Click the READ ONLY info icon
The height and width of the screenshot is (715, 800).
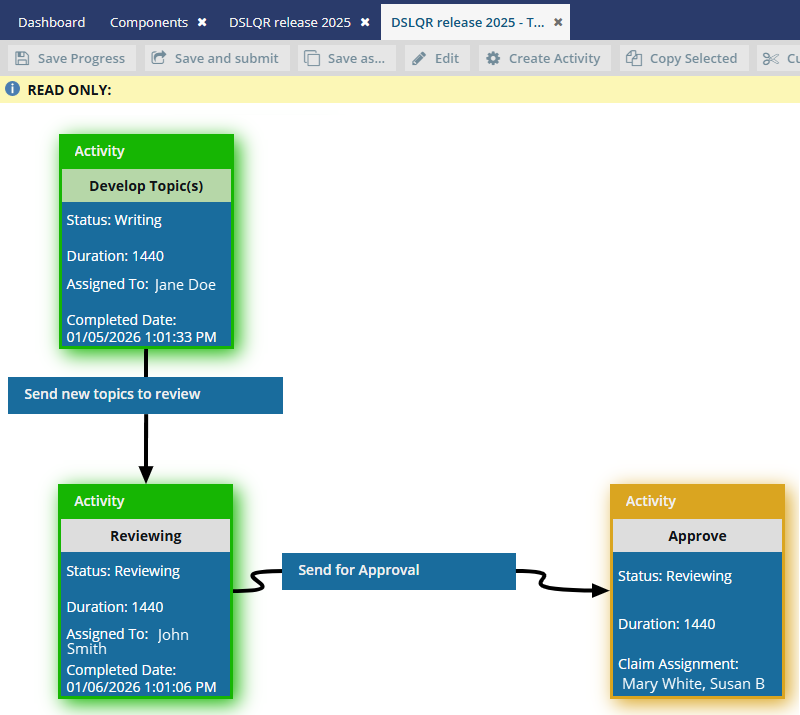click(x=13, y=89)
